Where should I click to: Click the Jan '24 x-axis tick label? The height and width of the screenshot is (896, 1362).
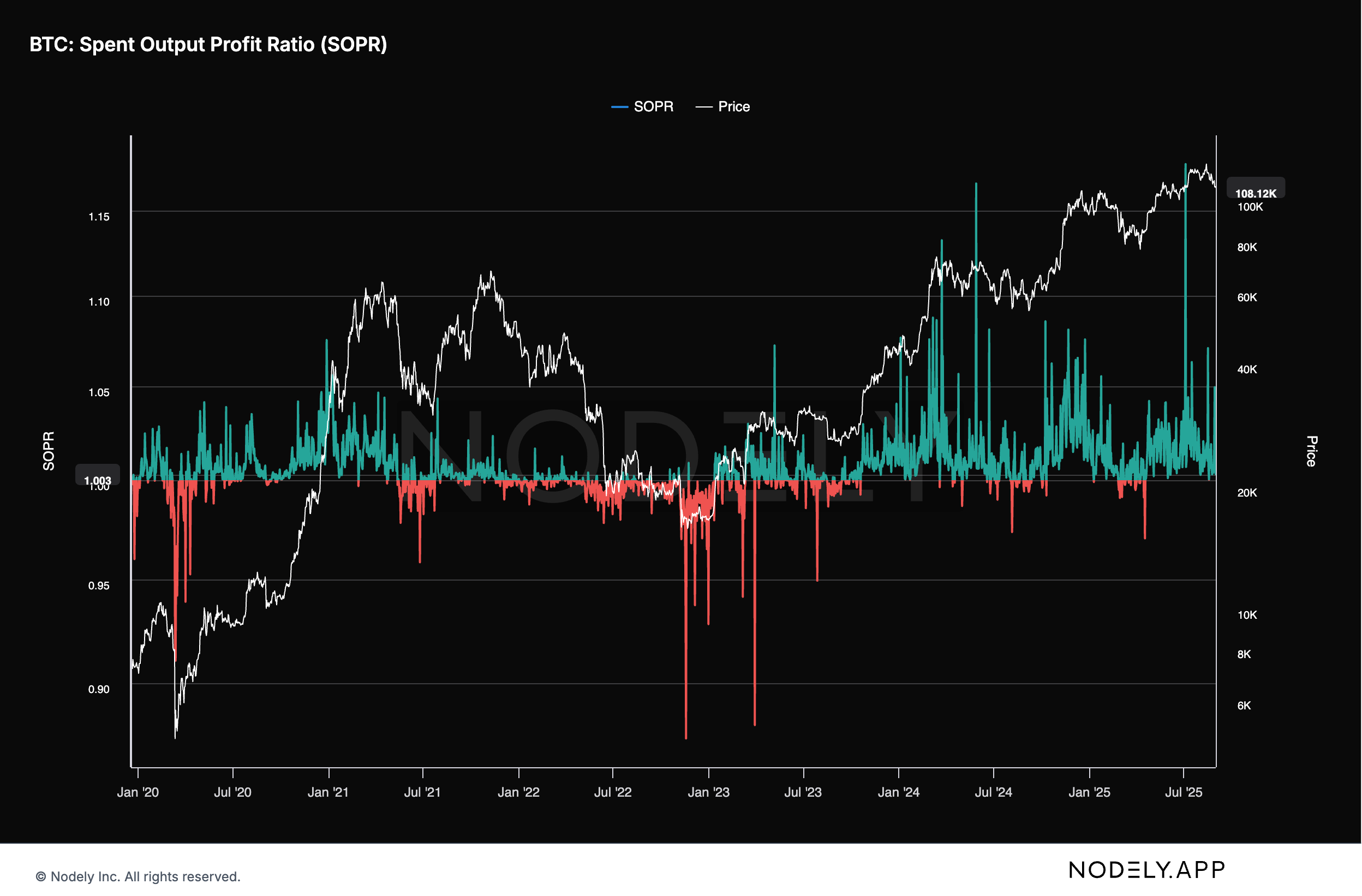(x=899, y=792)
